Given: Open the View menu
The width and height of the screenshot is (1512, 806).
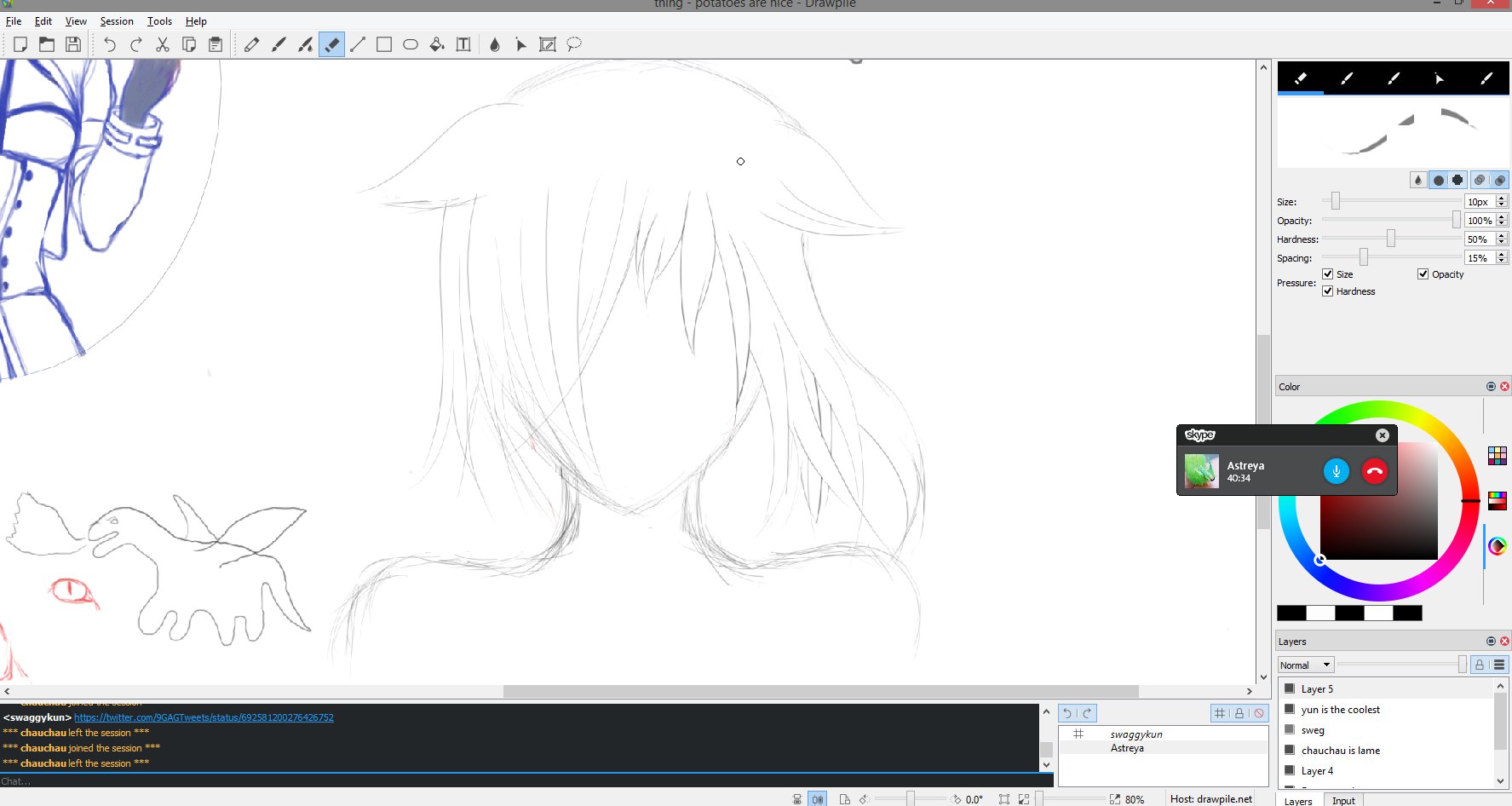Looking at the screenshot, I should (76, 21).
